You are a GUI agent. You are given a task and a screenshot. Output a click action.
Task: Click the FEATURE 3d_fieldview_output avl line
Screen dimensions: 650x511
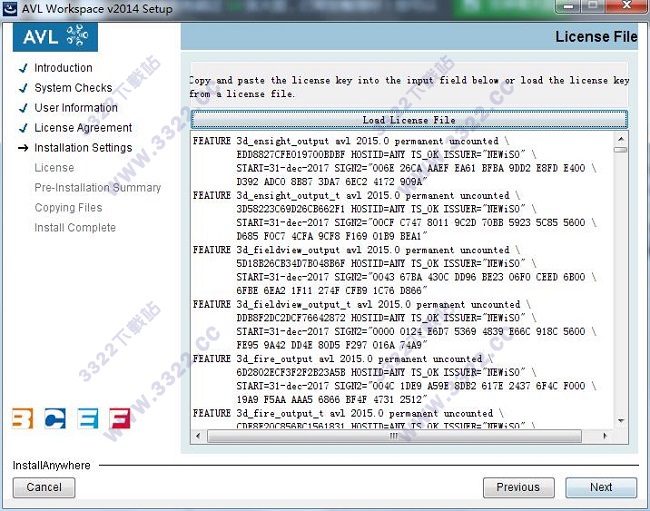pyautogui.click(x=357, y=250)
